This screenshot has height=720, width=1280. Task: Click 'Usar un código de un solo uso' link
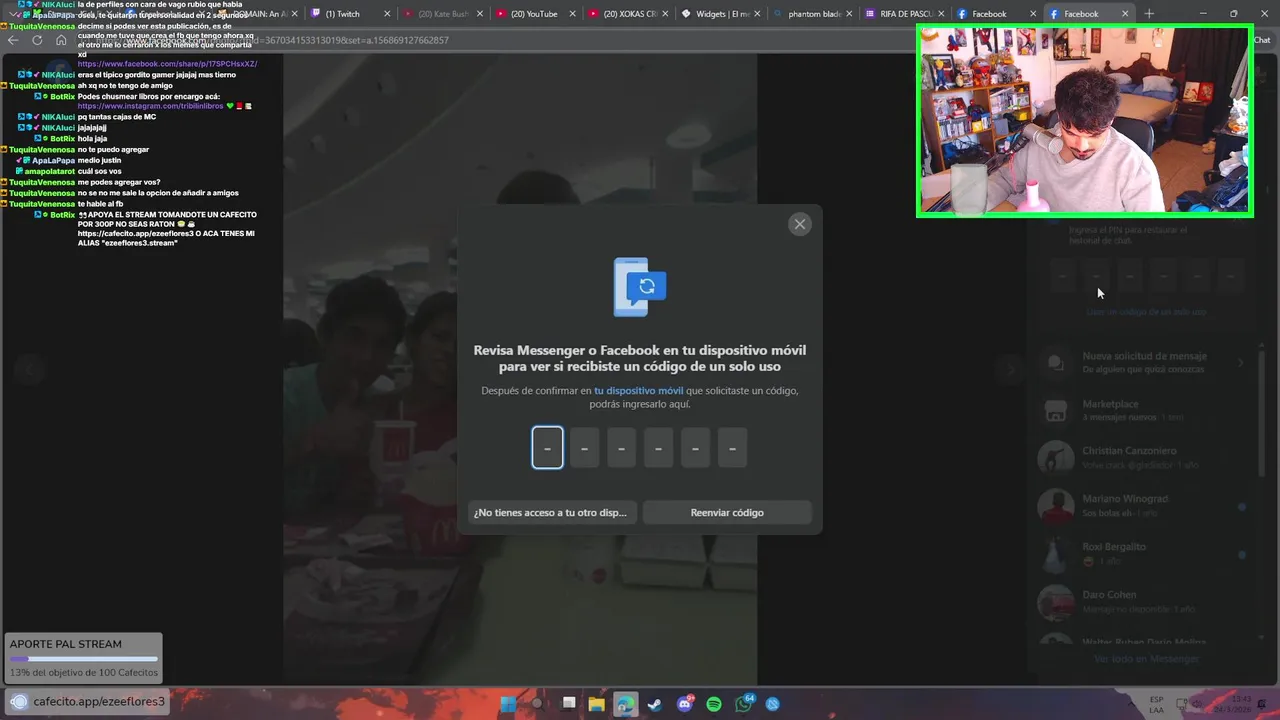[1146, 312]
